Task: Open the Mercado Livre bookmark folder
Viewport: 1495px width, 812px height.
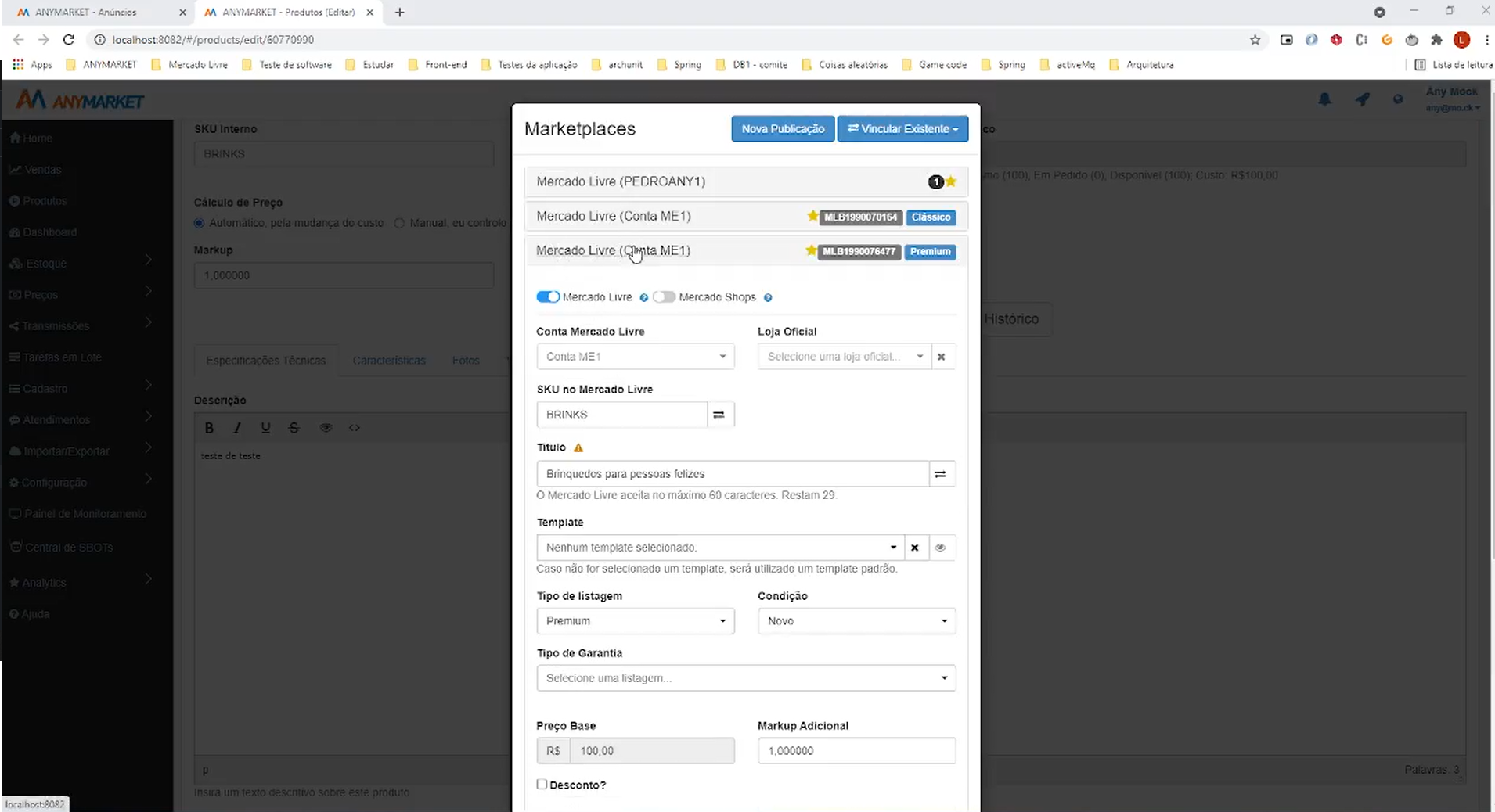Action: pyautogui.click(x=189, y=65)
